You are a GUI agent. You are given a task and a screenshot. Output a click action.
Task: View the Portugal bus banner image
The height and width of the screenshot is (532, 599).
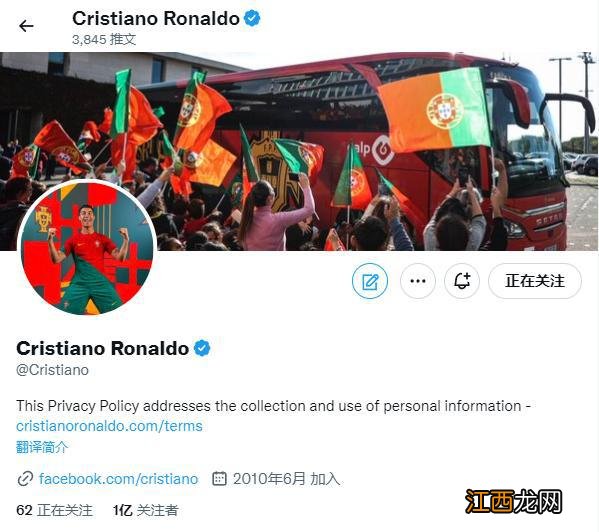point(299,151)
